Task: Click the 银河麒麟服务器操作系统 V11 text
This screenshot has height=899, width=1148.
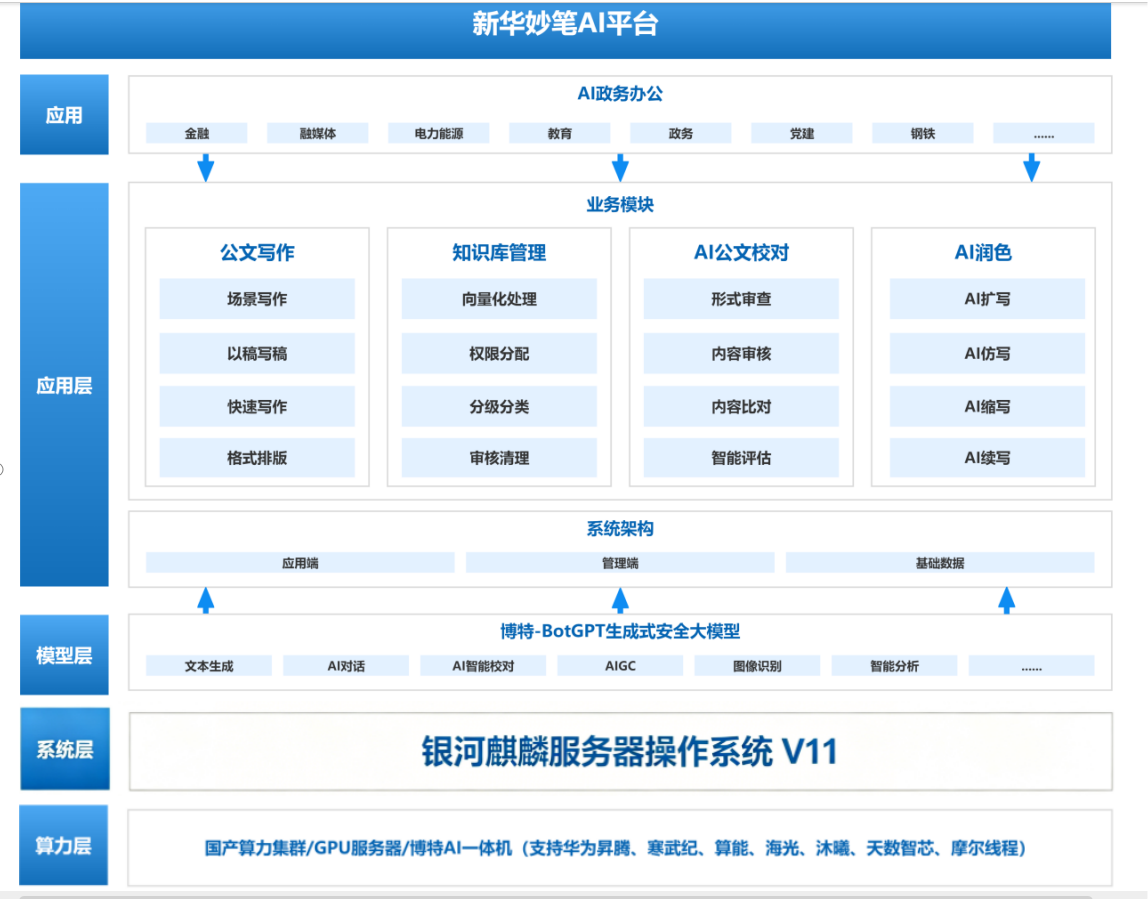Action: (x=629, y=752)
